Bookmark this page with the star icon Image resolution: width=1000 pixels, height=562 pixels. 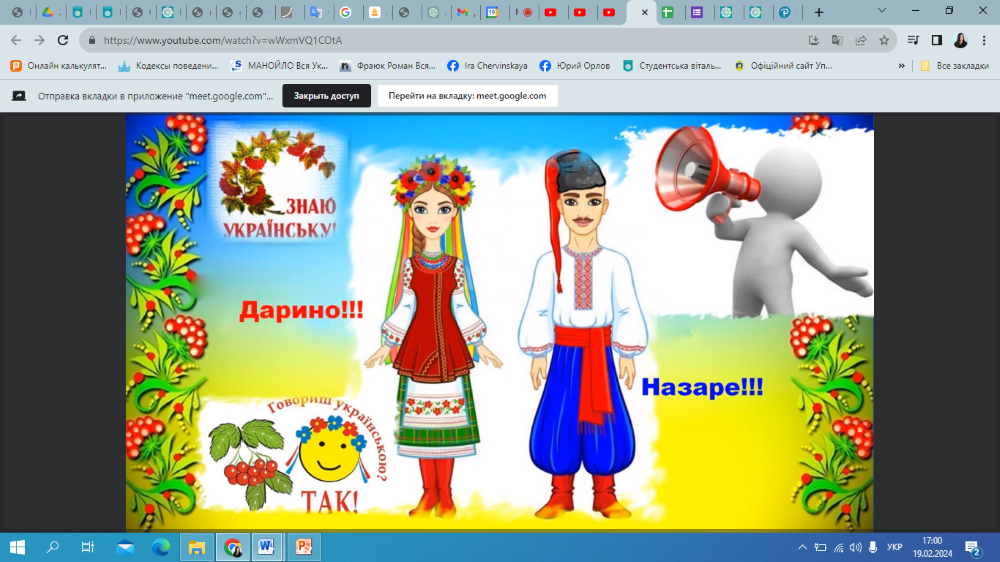(x=884, y=40)
